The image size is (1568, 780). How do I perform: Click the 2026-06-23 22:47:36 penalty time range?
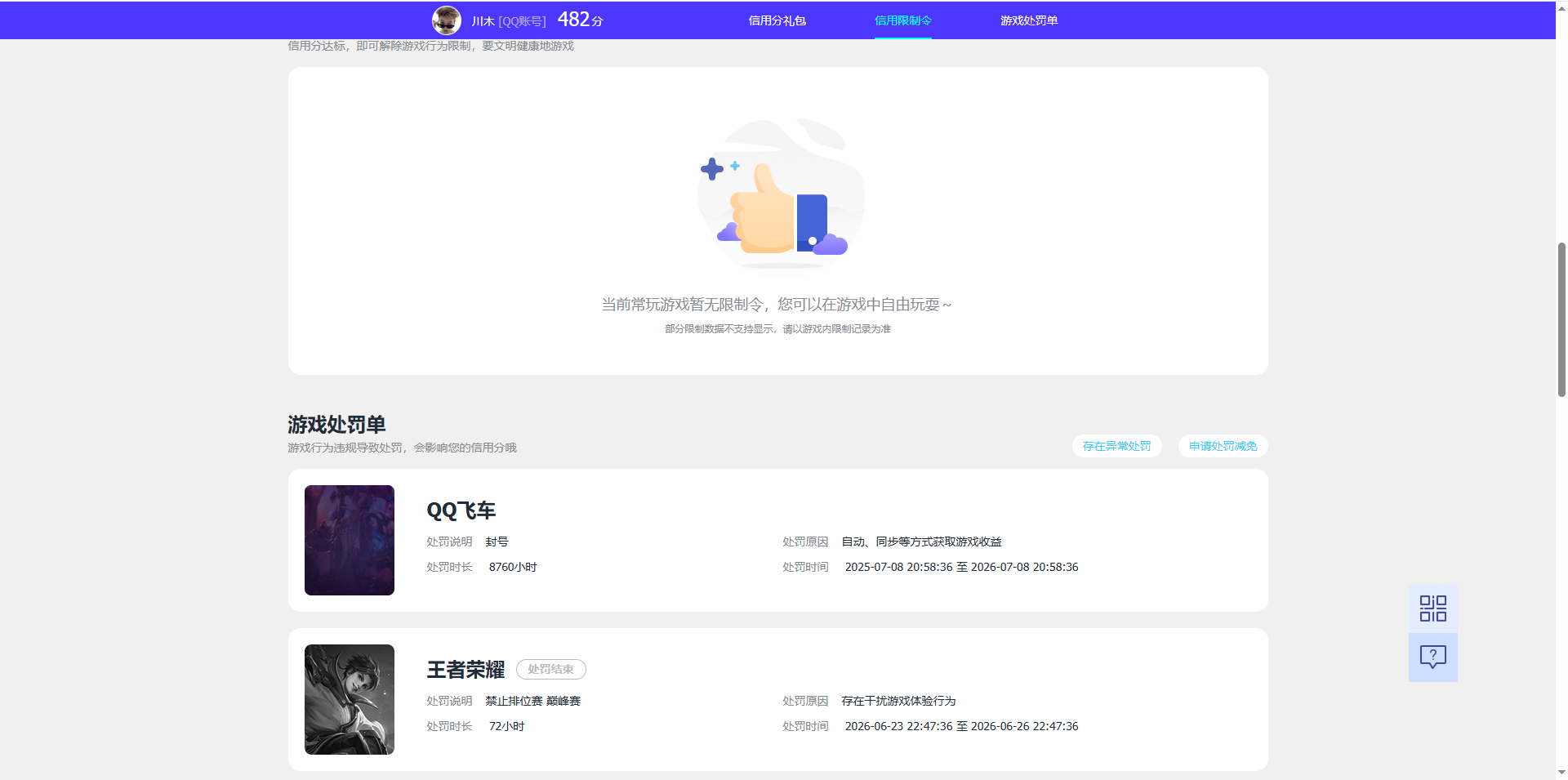point(961,726)
